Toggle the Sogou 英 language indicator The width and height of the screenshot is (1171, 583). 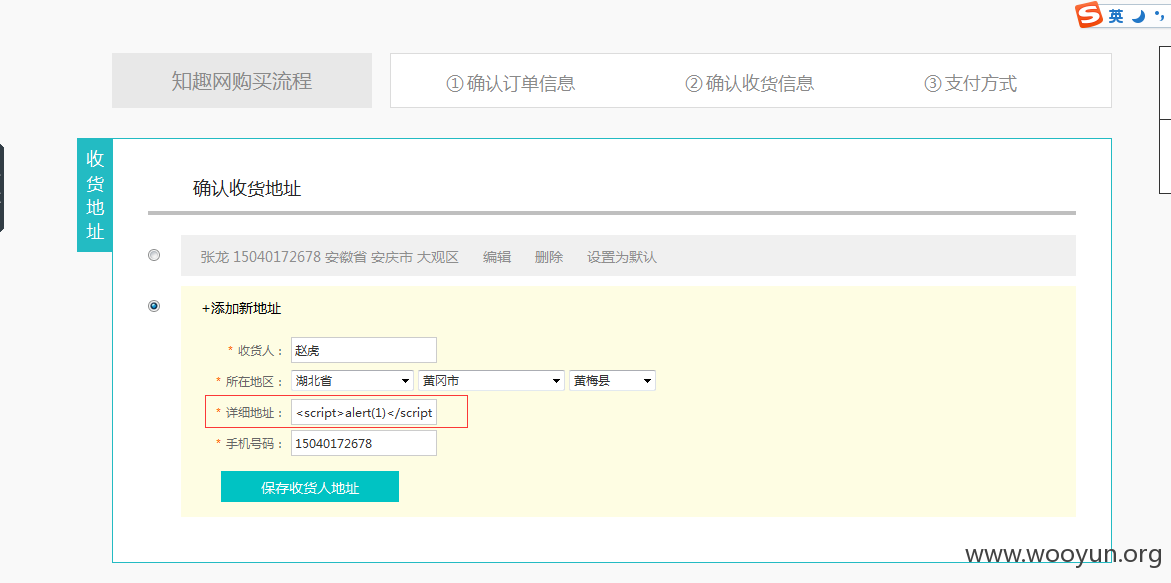(1116, 16)
